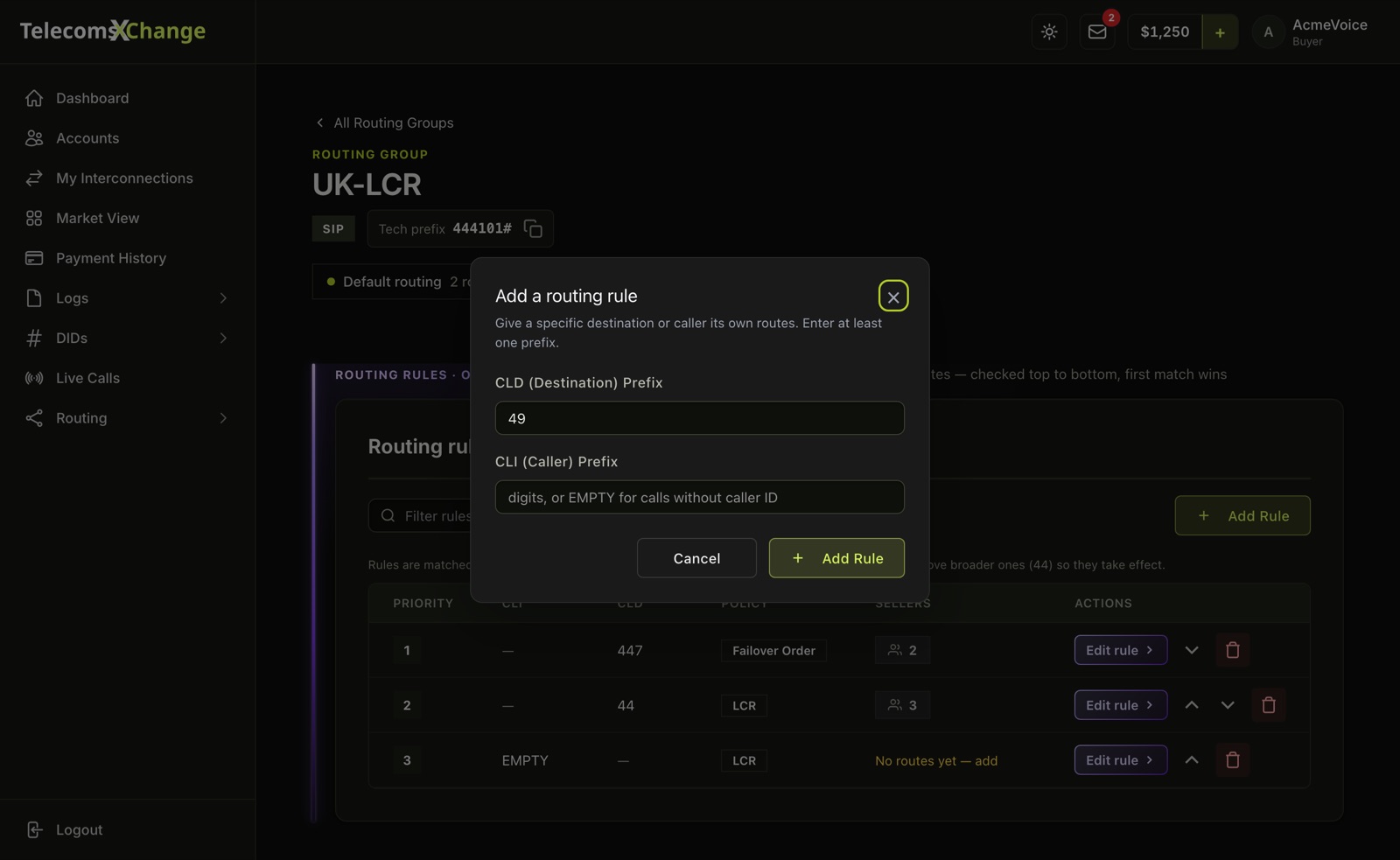This screenshot has width=1400, height=860.
Task: Delete the 447 rule
Action: [1233, 650]
